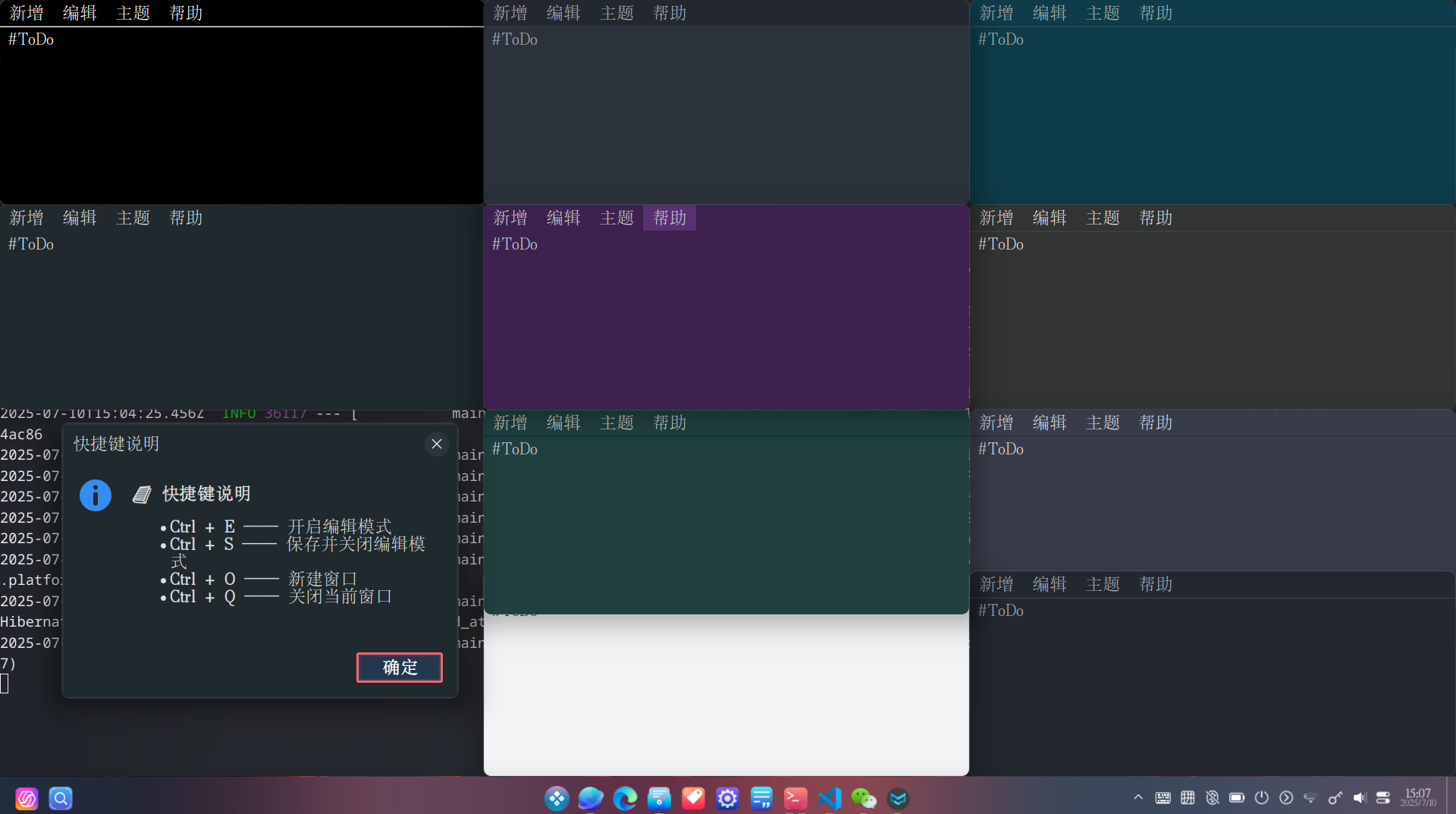The width and height of the screenshot is (1456, 814).
Task: Open 主题 menu in black window
Action: (133, 13)
